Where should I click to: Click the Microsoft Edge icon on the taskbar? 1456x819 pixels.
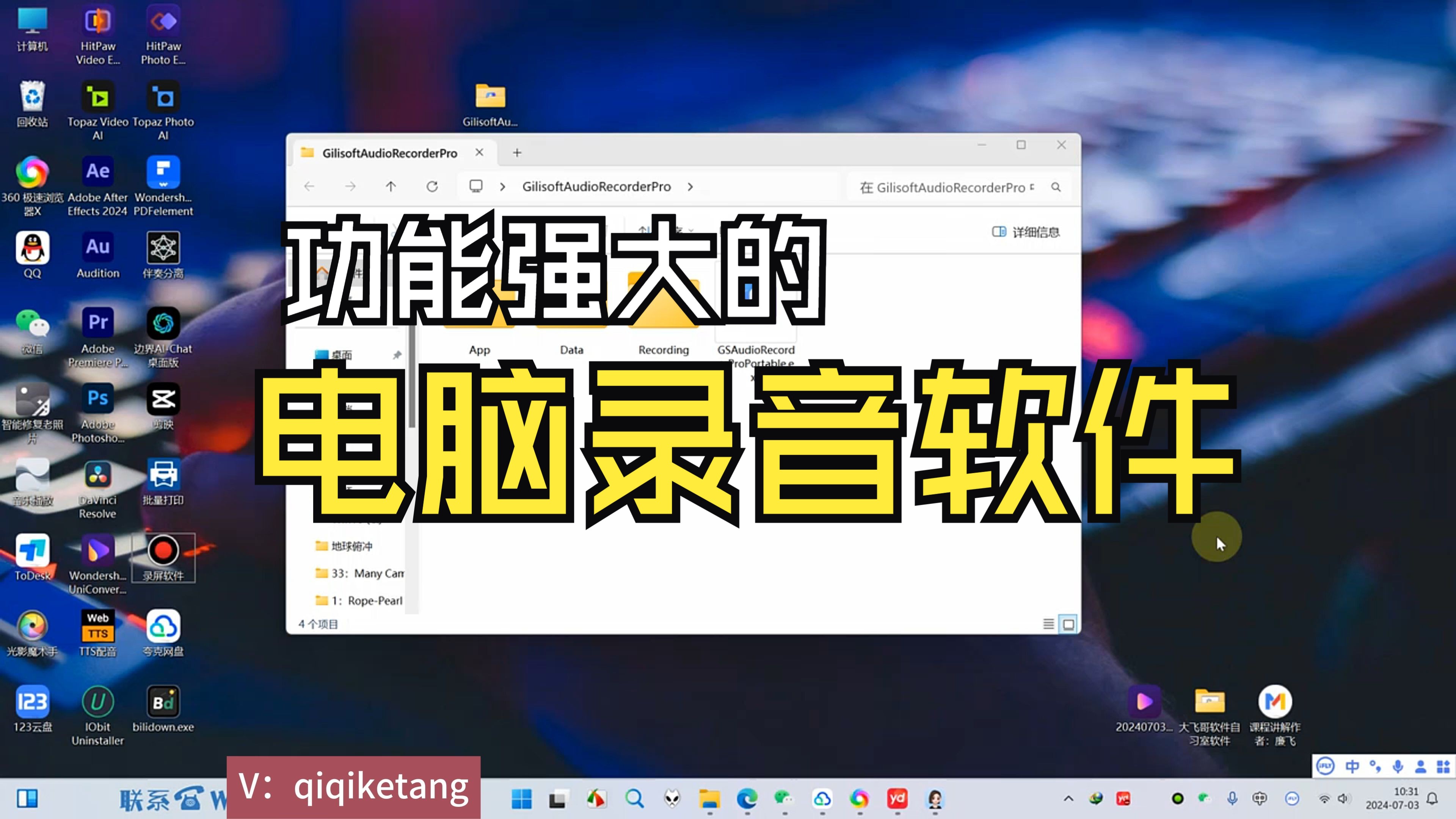[747, 799]
